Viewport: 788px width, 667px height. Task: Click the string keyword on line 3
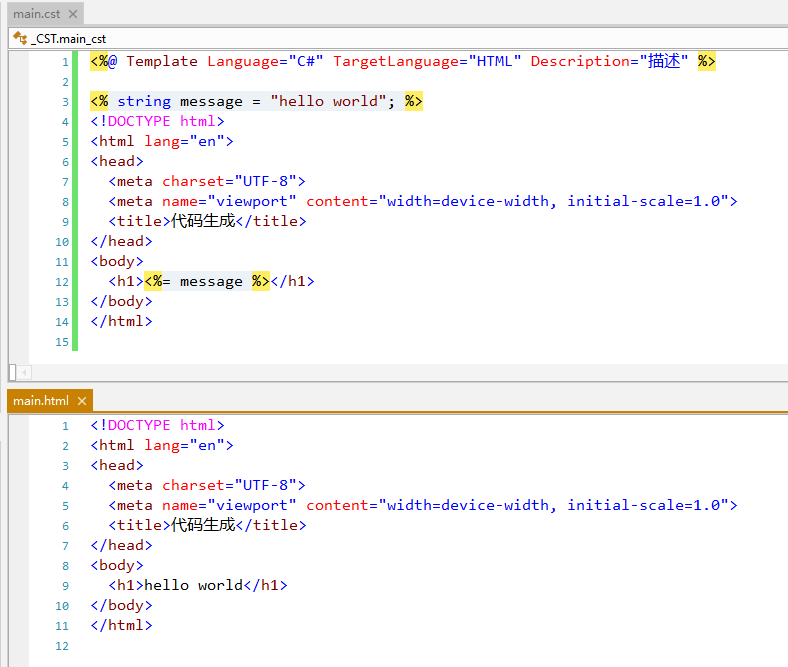click(x=144, y=102)
